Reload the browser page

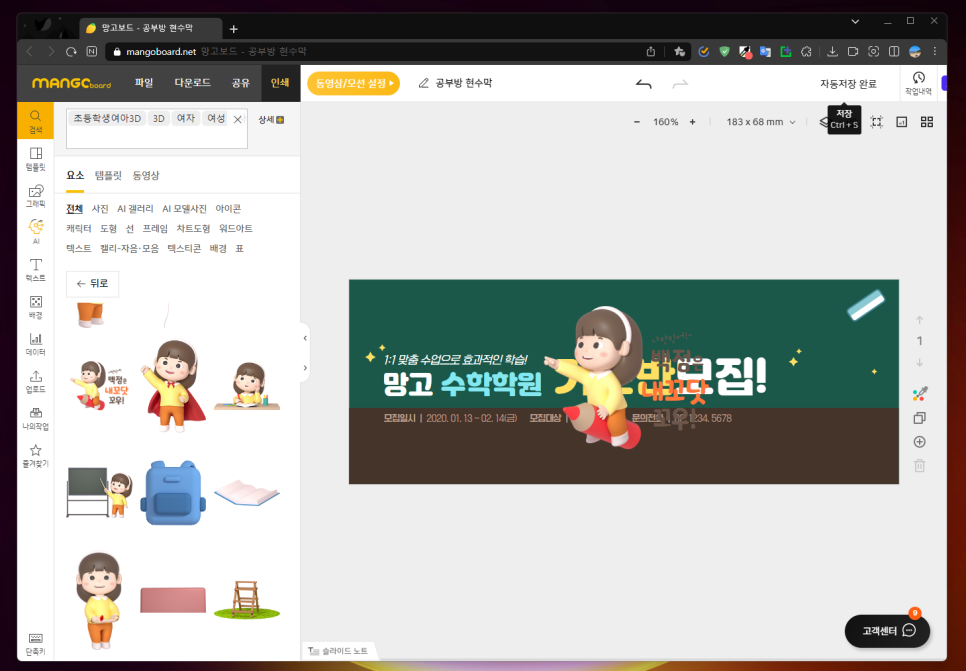[x=71, y=52]
